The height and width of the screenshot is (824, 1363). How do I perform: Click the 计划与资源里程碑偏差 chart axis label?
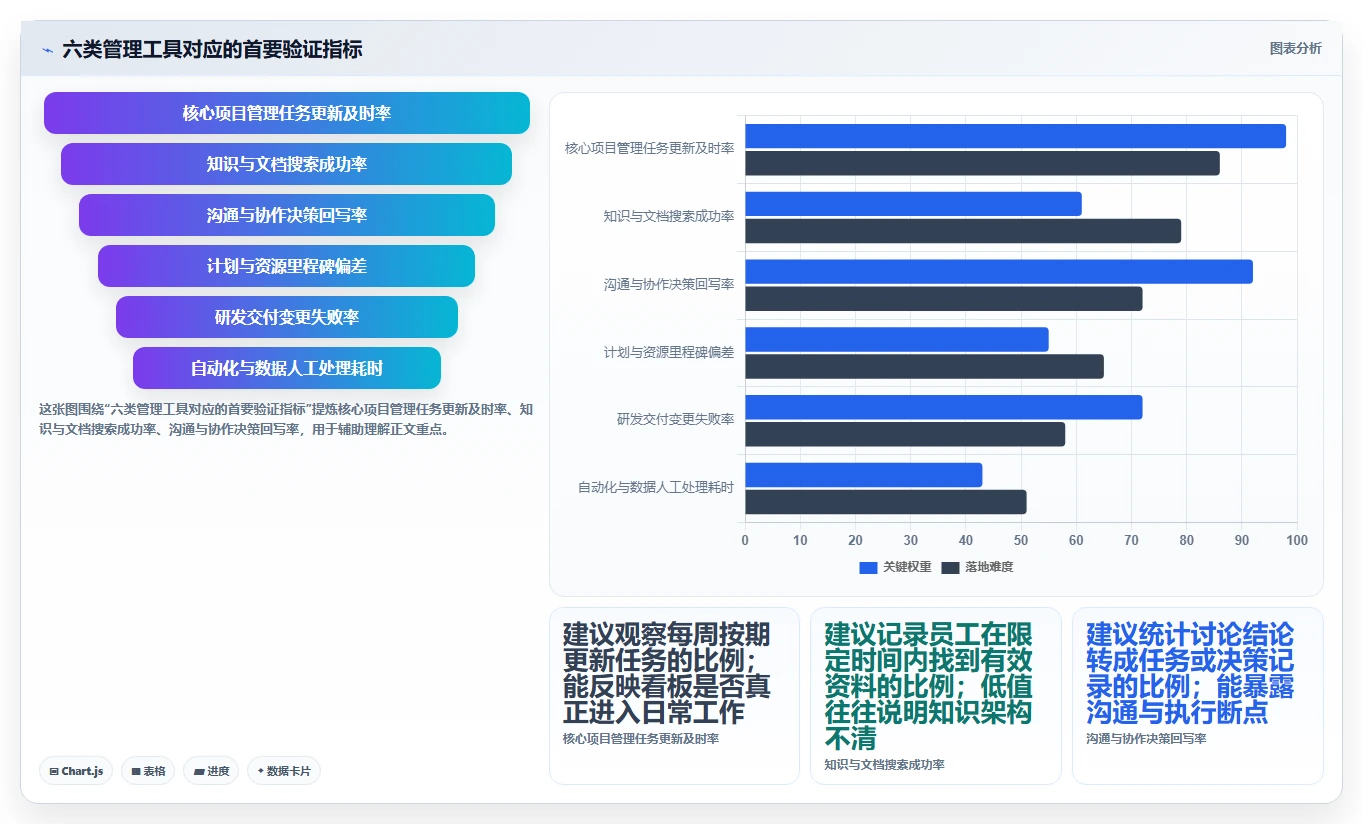tap(668, 352)
